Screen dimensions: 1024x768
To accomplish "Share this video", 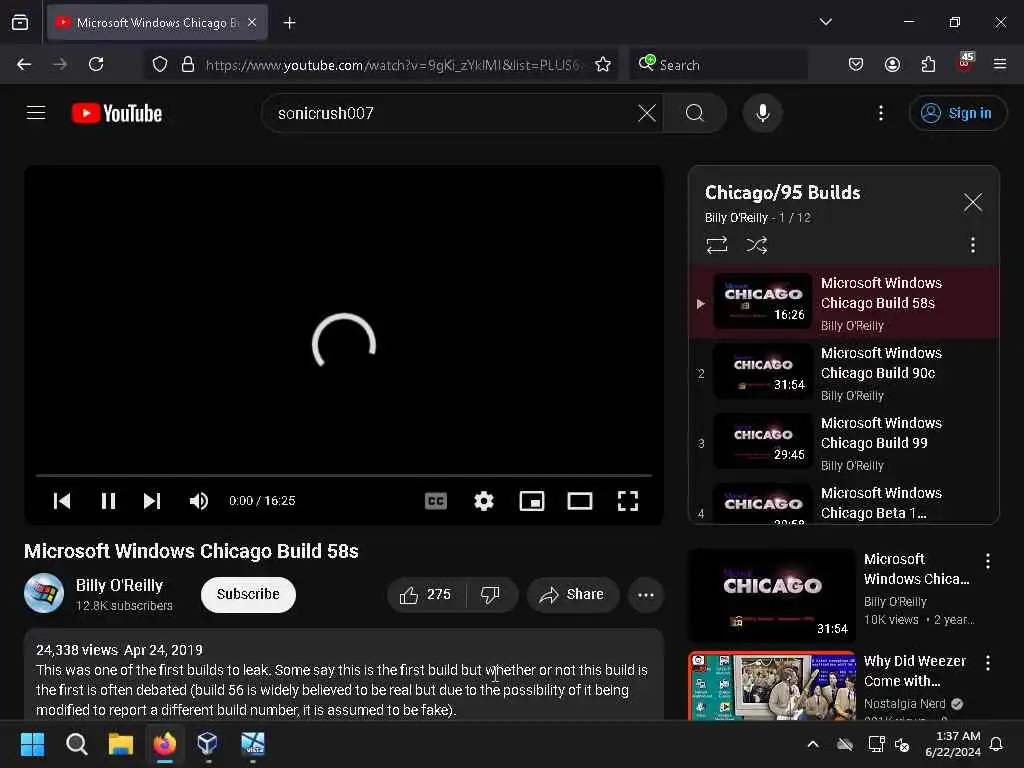I will [x=573, y=594].
